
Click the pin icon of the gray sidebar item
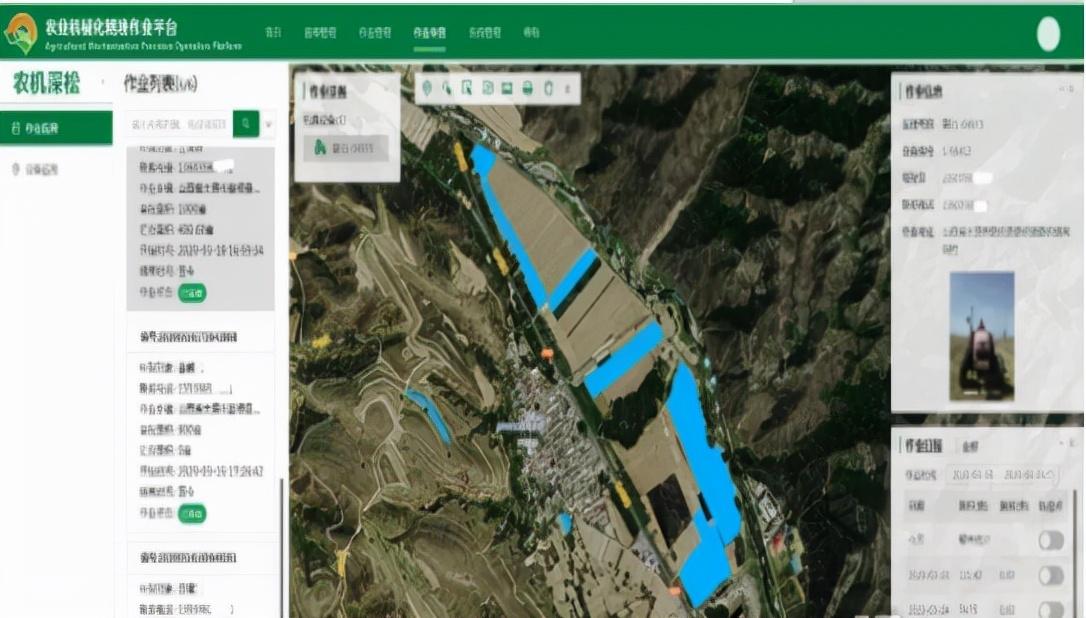click(x=16, y=169)
